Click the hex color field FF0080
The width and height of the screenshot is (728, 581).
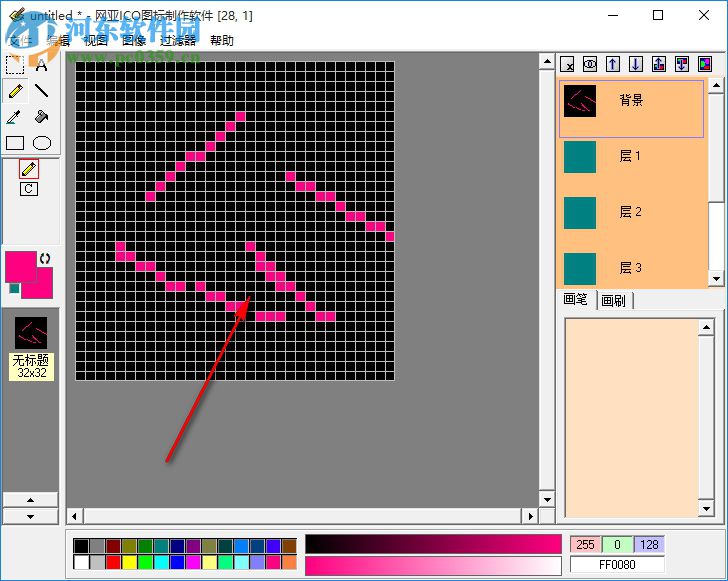click(x=617, y=565)
